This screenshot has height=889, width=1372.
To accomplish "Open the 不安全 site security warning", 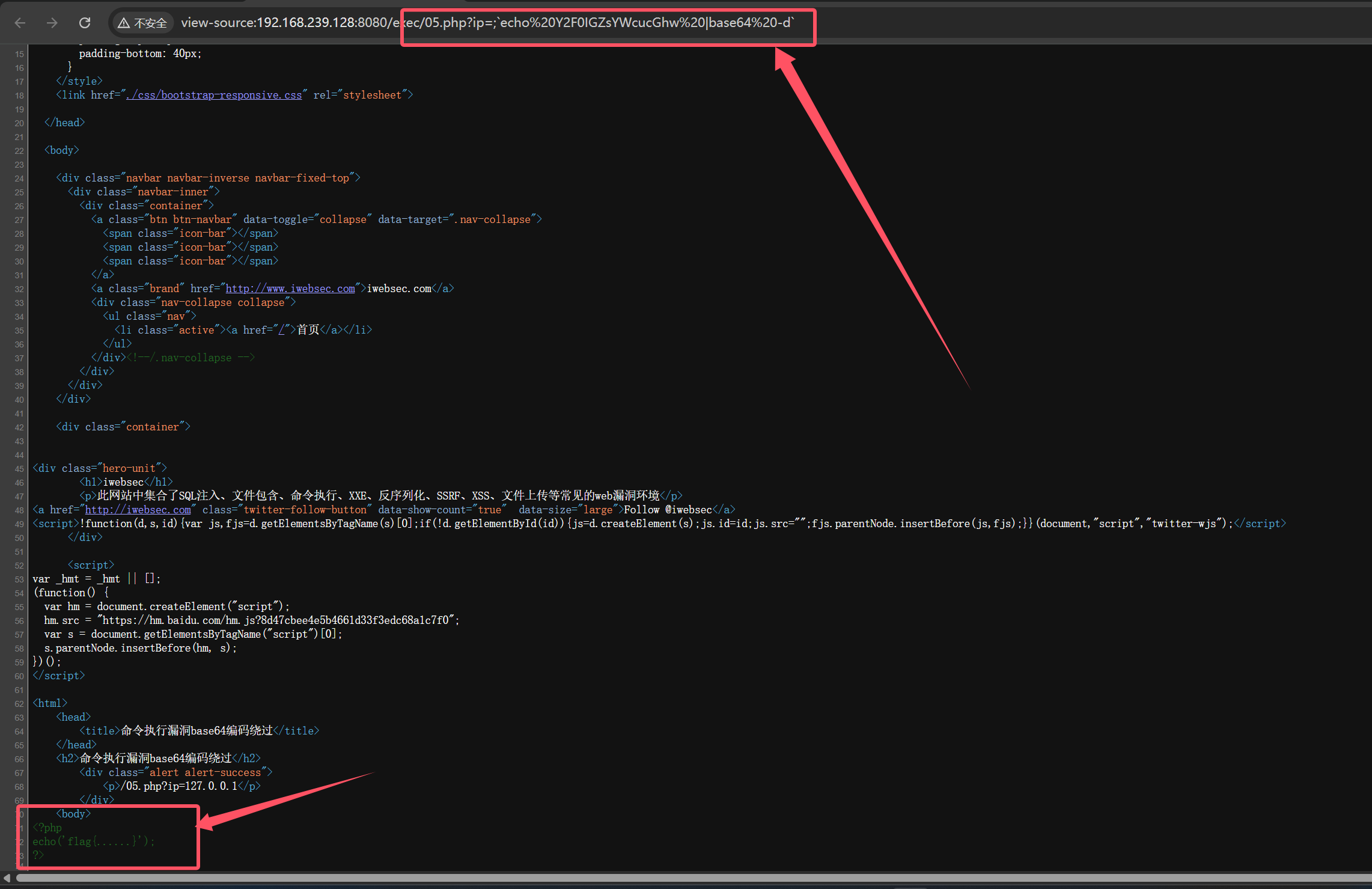I will point(142,23).
